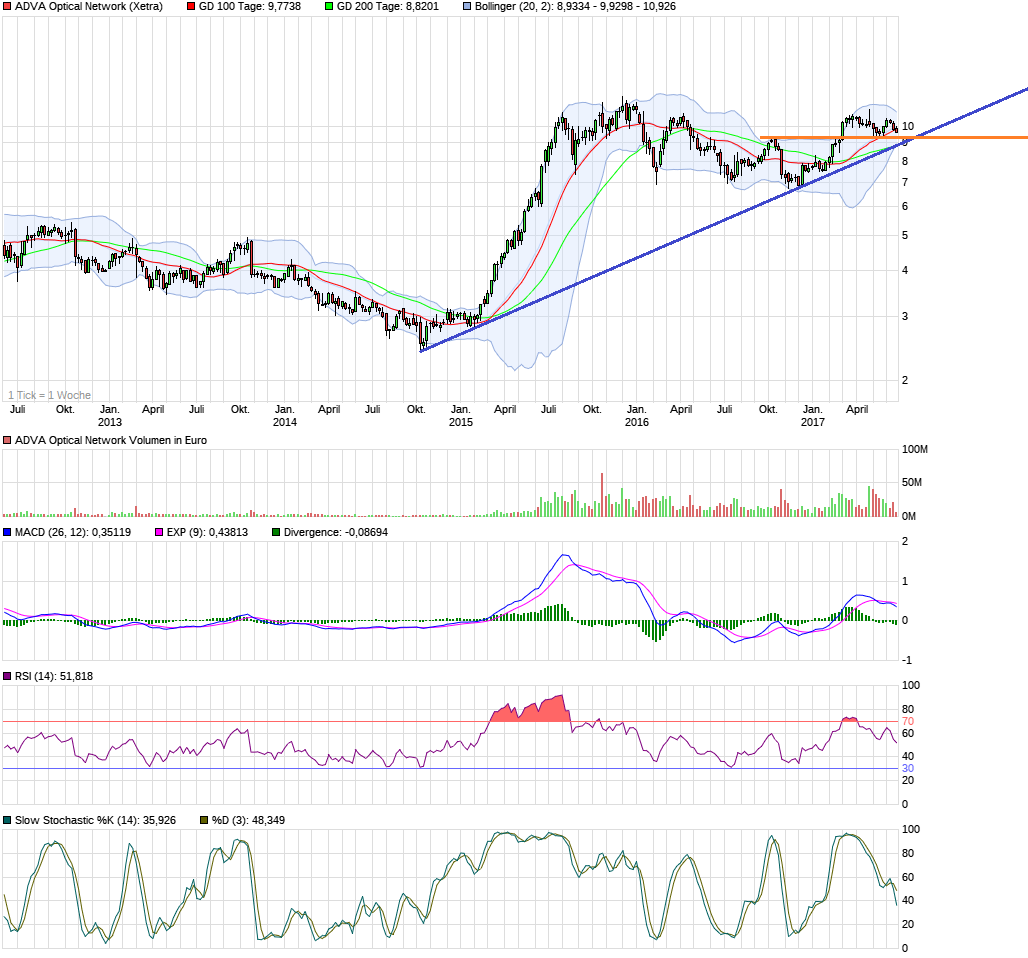
Task: Click the RSI (14) purple legend icon
Action: [7, 676]
